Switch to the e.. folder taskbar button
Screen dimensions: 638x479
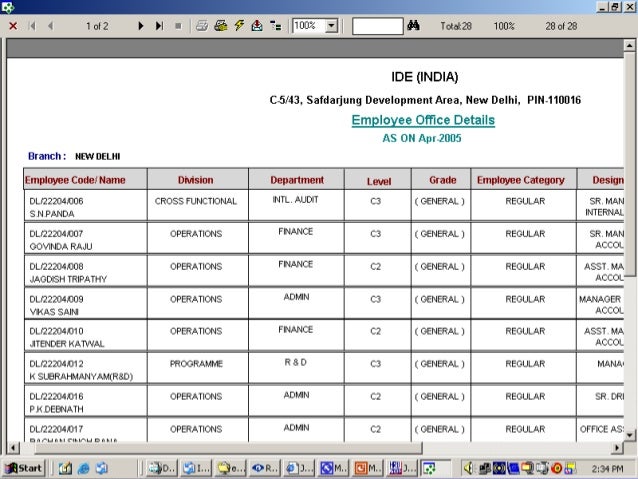231,468
